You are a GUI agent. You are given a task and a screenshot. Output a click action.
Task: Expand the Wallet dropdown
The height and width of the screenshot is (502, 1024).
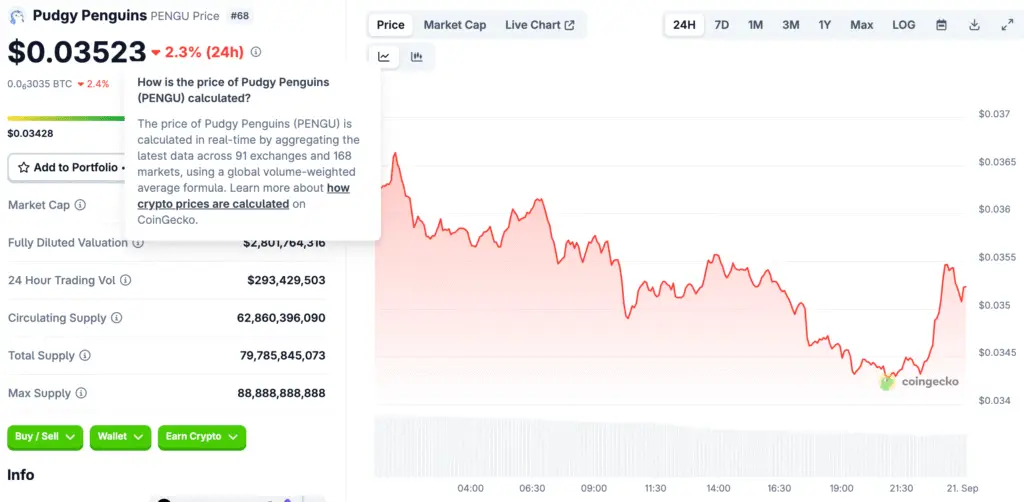120,437
